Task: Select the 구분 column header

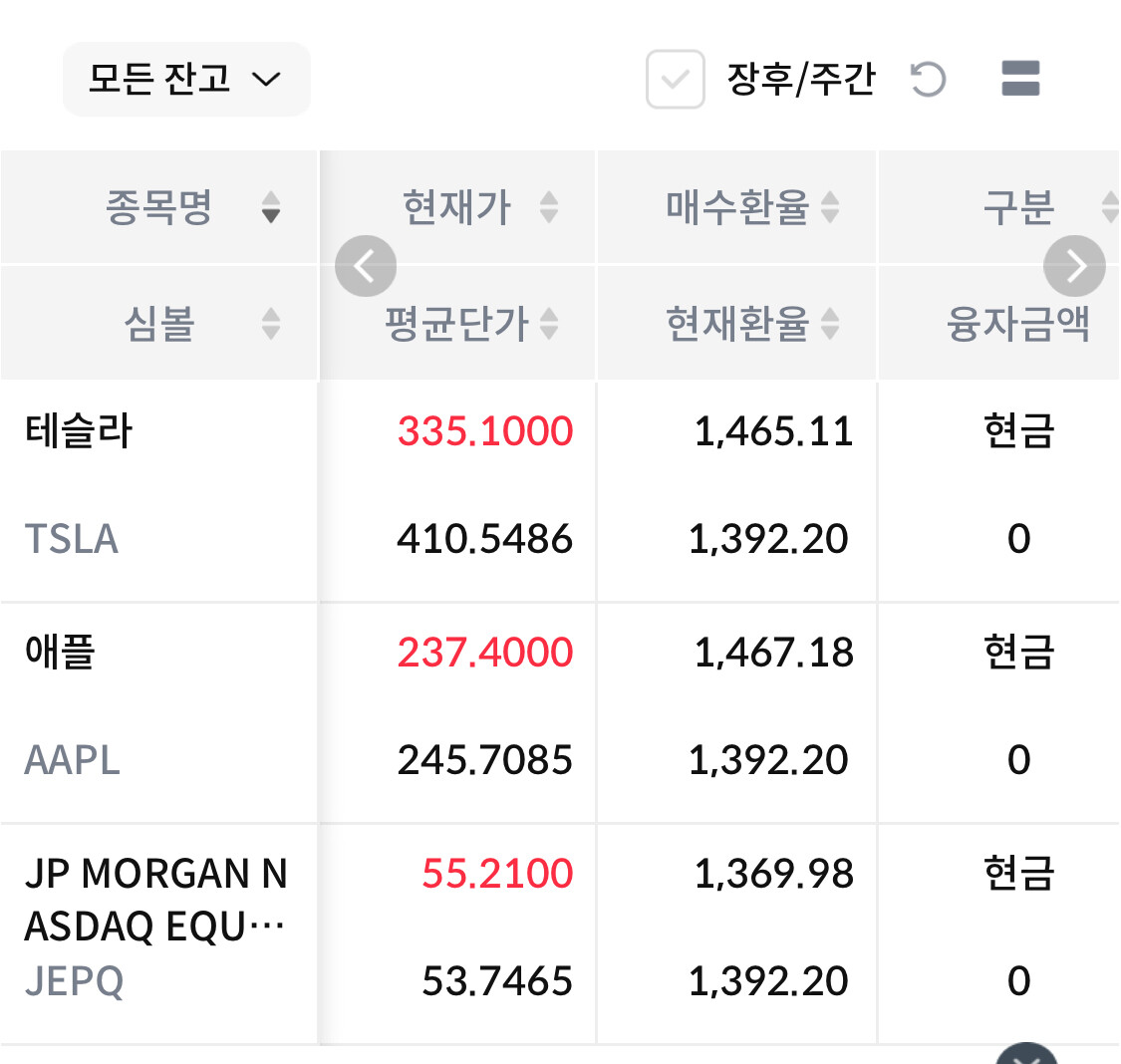Action: click(1018, 207)
